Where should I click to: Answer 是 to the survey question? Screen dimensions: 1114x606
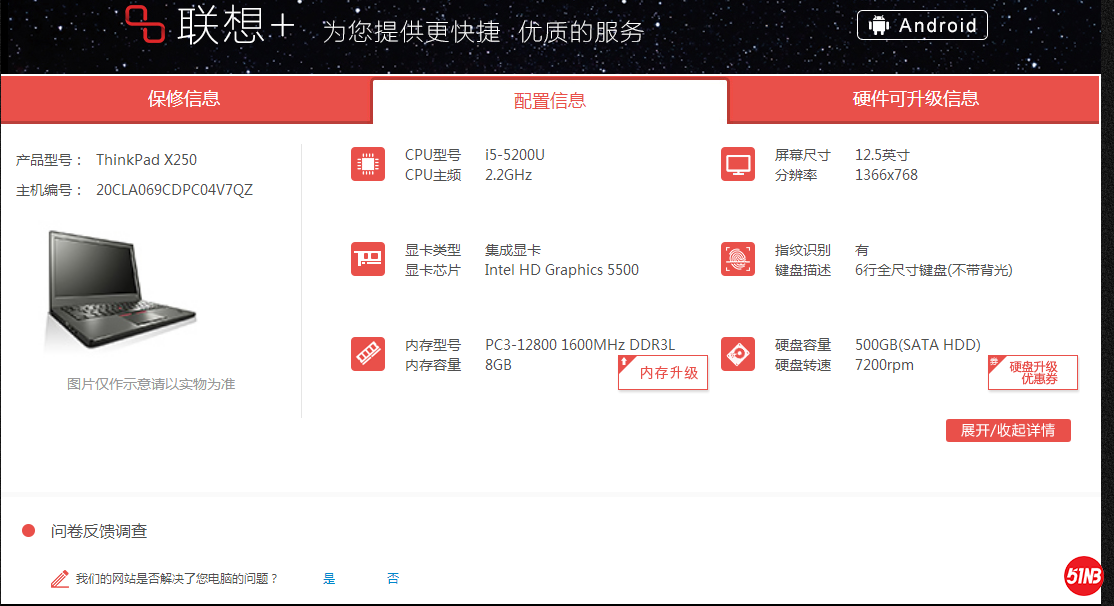coord(329,579)
